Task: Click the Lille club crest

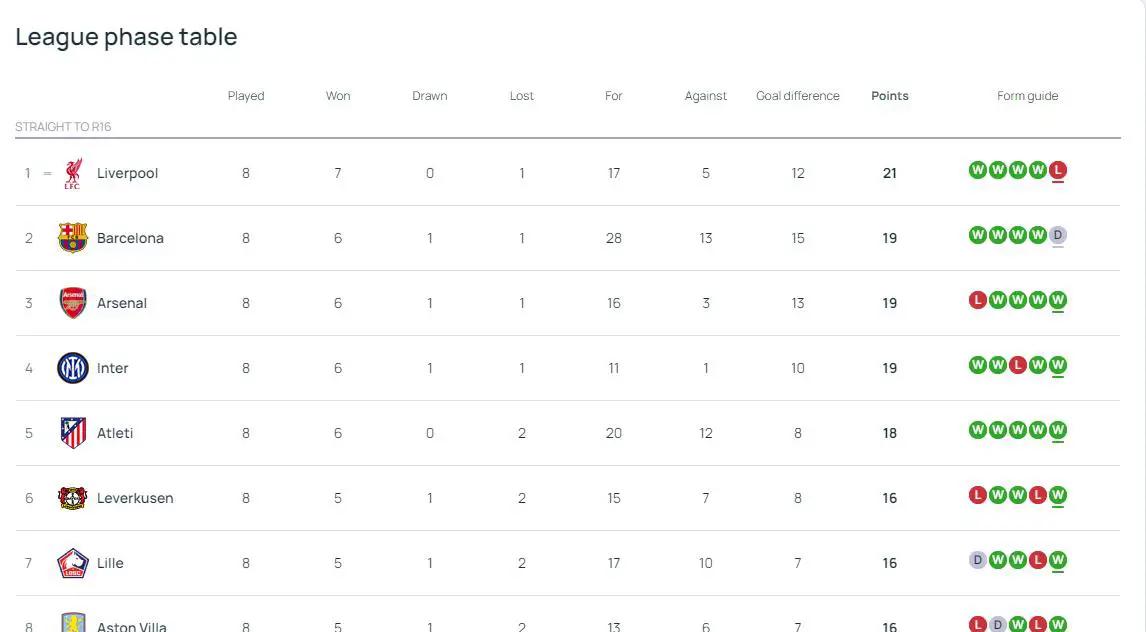Action: click(x=72, y=563)
